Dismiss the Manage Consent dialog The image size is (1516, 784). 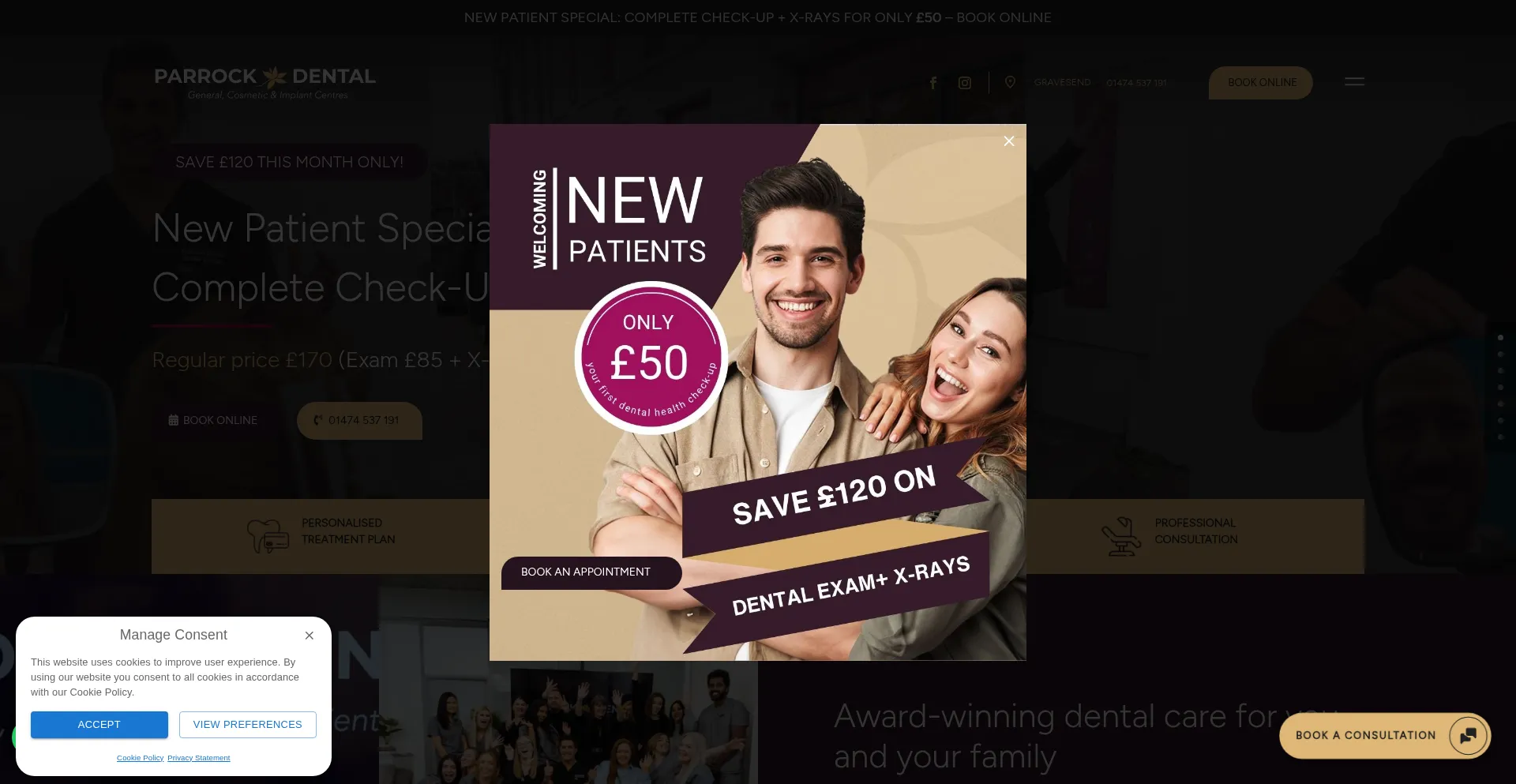(x=310, y=636)
